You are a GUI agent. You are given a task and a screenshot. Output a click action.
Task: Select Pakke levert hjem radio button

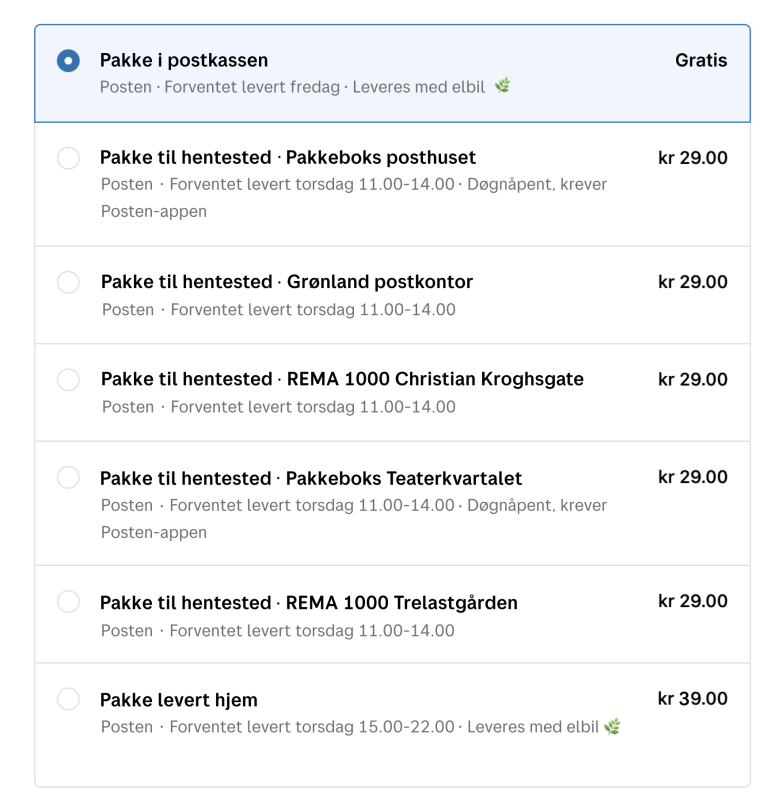68,699
